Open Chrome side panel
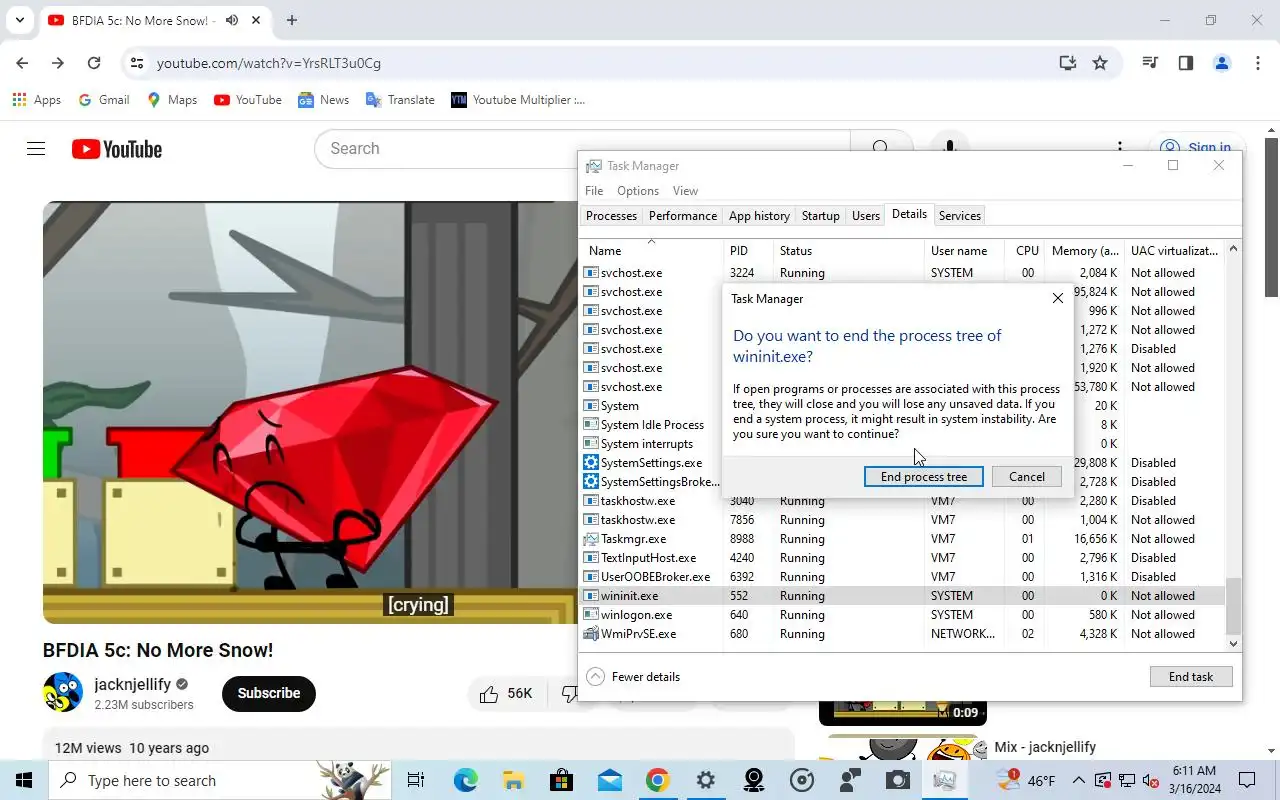The image size is (1280, 800). (1186, 63)
